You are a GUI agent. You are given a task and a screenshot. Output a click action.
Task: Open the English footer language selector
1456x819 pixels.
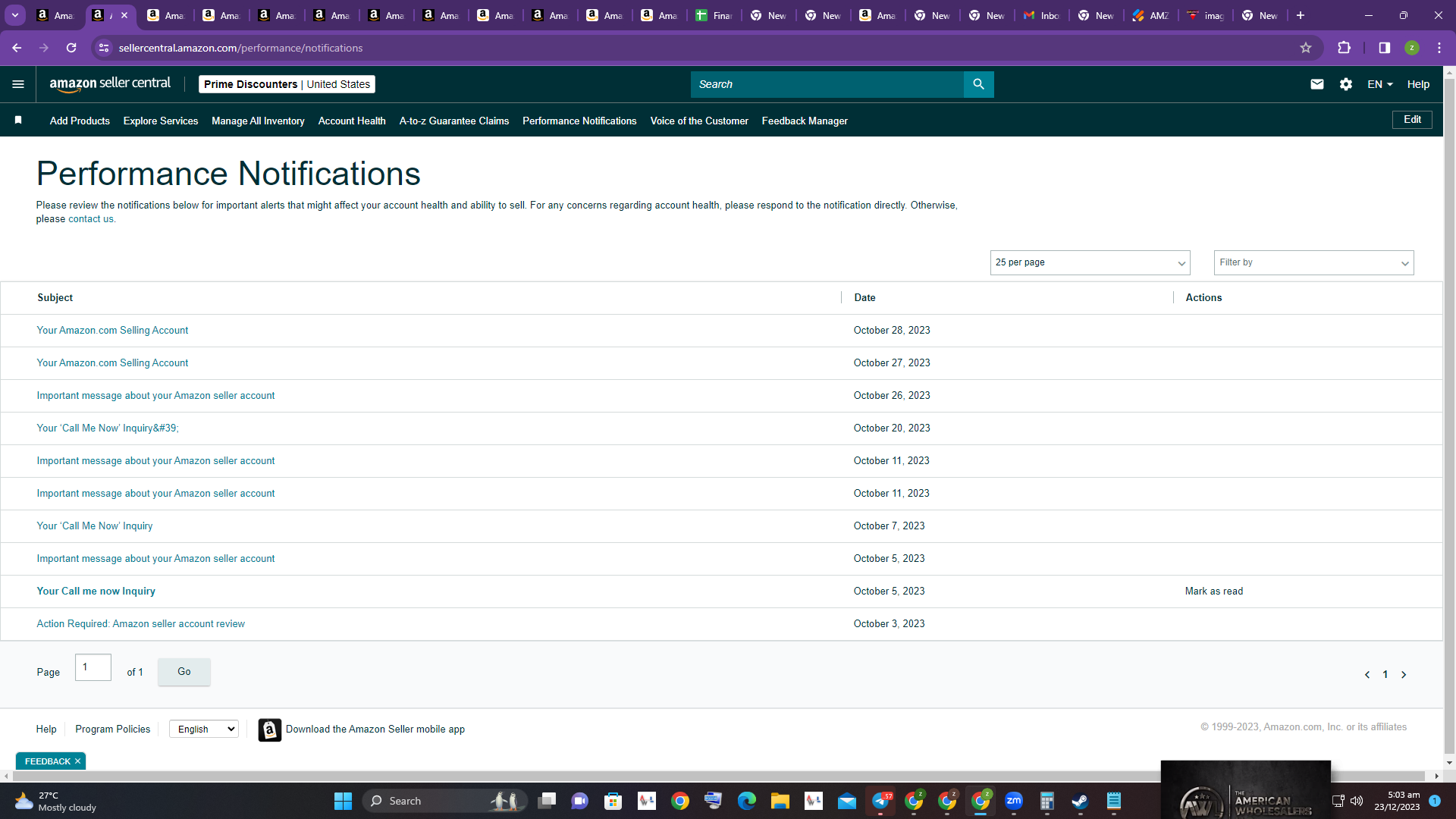coord(204,730)
